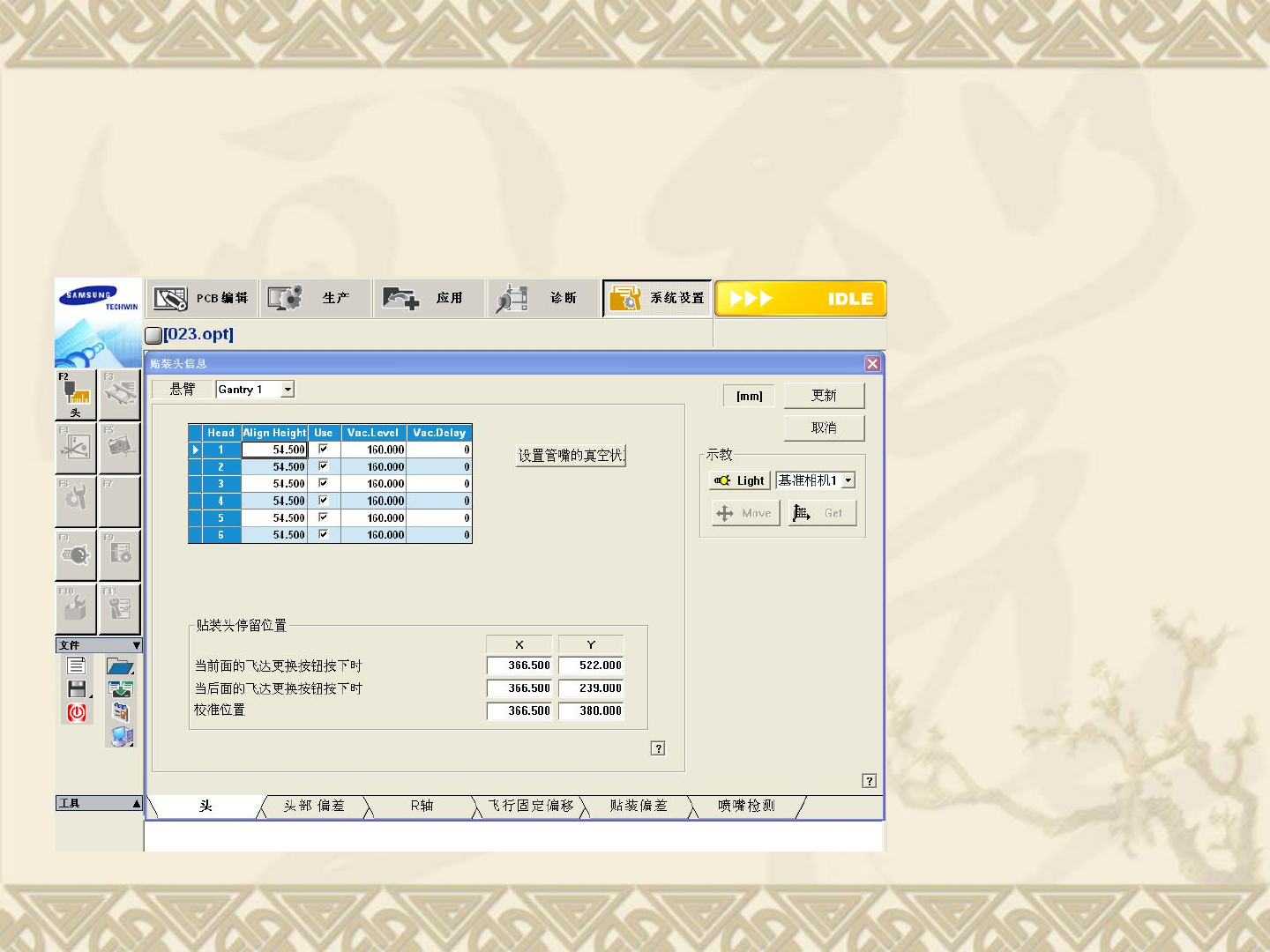Click the rear feeder Y field 239.000
1270x952 pixels.
(x=591, y=688)
